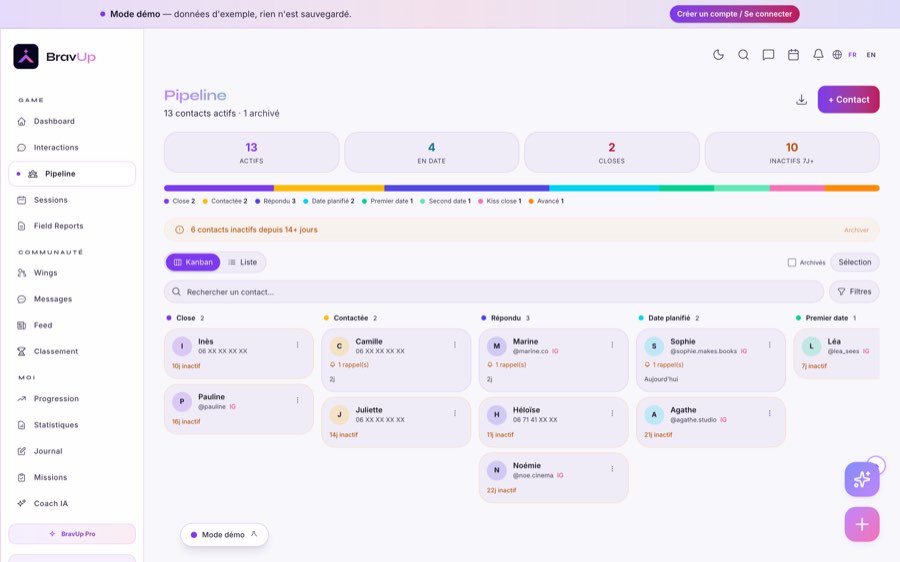Click the orange Avancé segment of bar

852,188
